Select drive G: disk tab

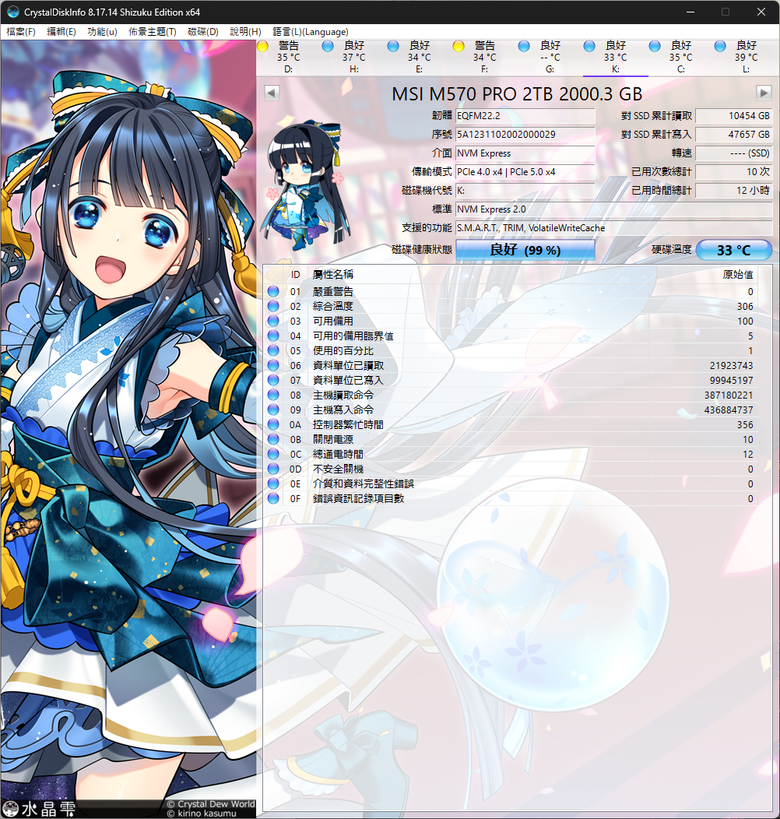tap(550, 57)
